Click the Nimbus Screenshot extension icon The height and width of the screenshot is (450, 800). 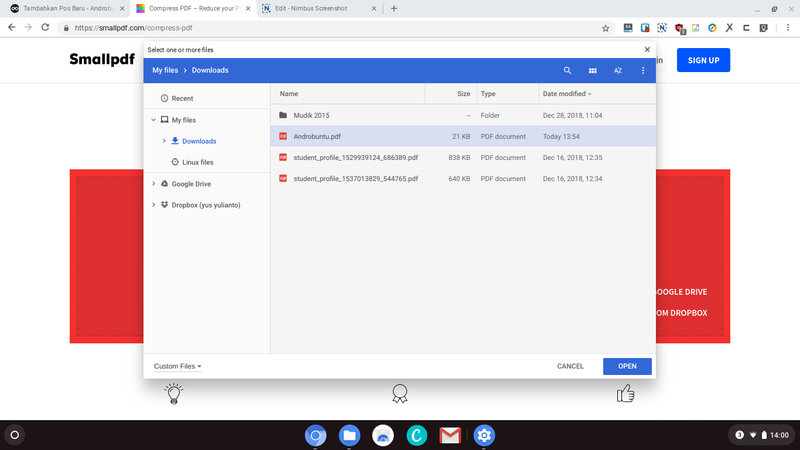tap(662, 28)
